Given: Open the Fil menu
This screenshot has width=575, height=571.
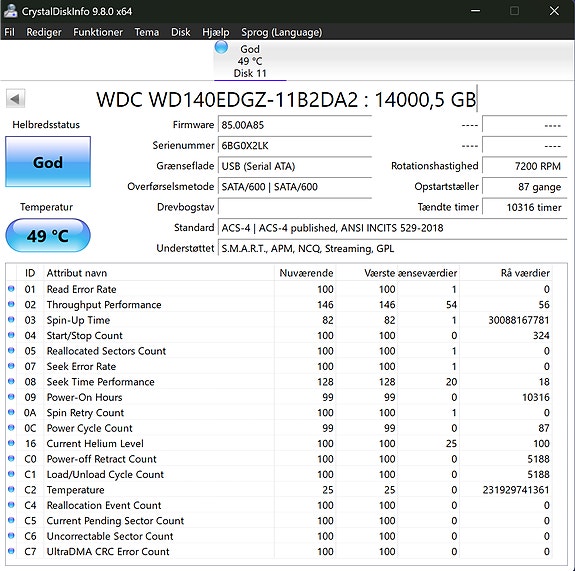Looking at the screenshot, I should 10,32.
